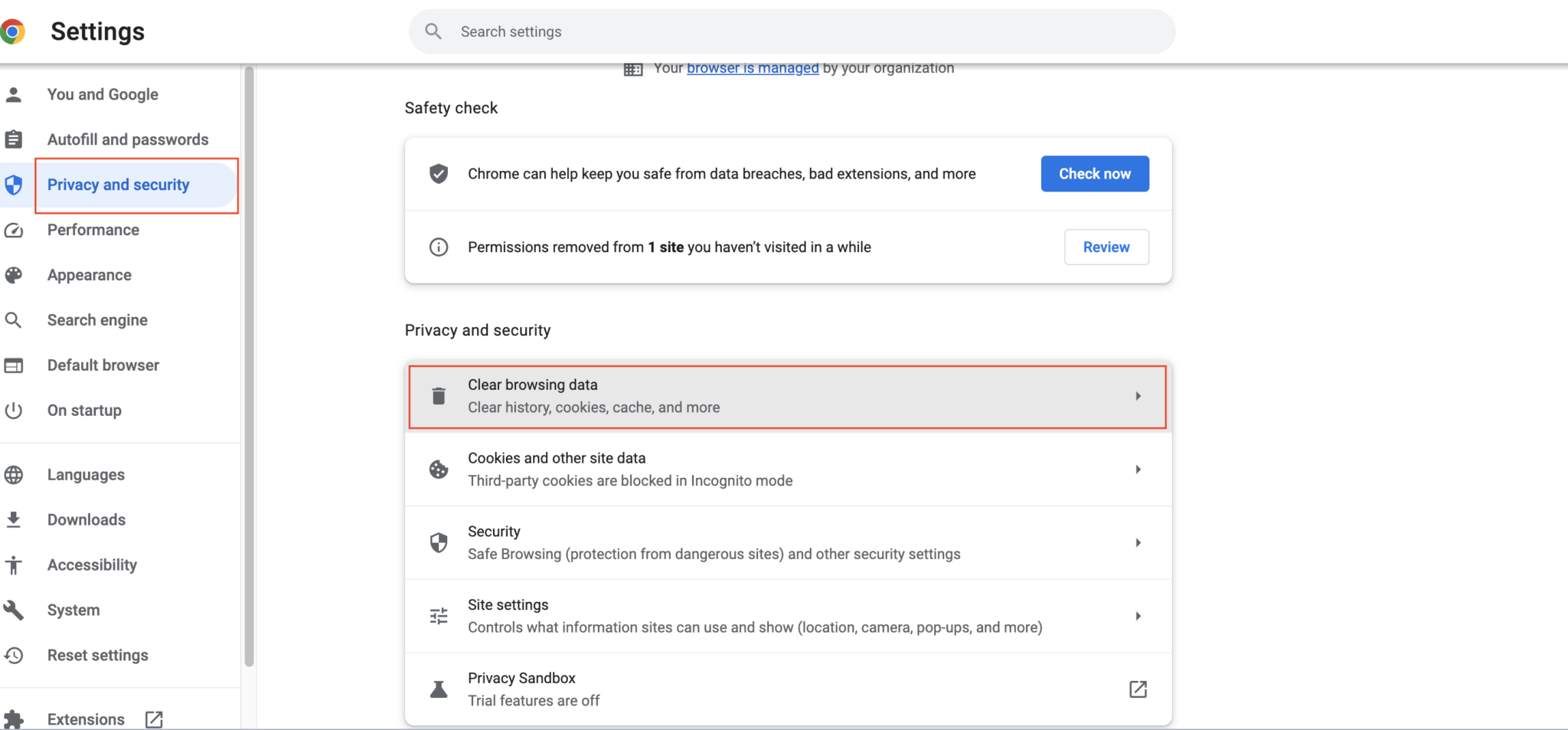Click the shield icon next to Security row
1568x730 pixels.
tap(439, 543)
